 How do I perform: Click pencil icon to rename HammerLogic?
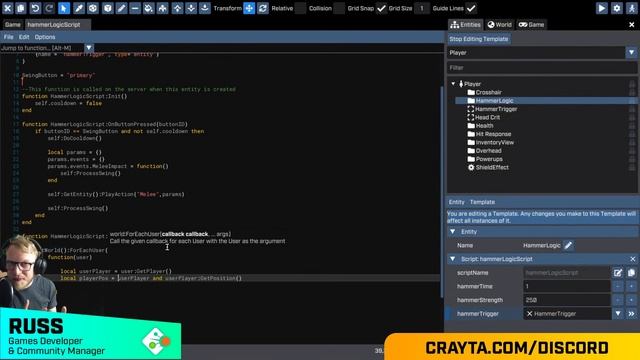[x=568, y=245]
